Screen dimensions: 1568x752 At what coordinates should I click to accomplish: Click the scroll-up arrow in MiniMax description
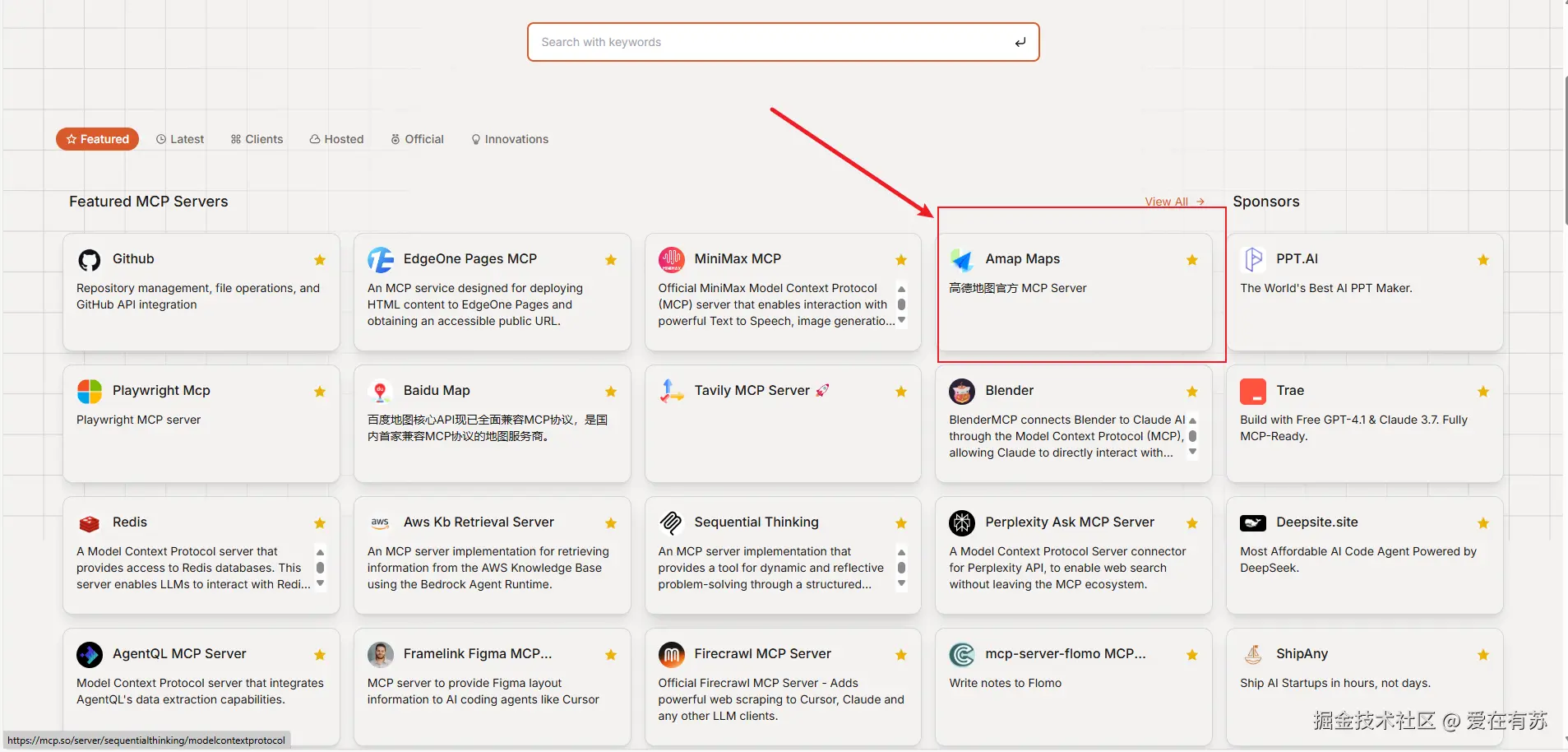902,289
